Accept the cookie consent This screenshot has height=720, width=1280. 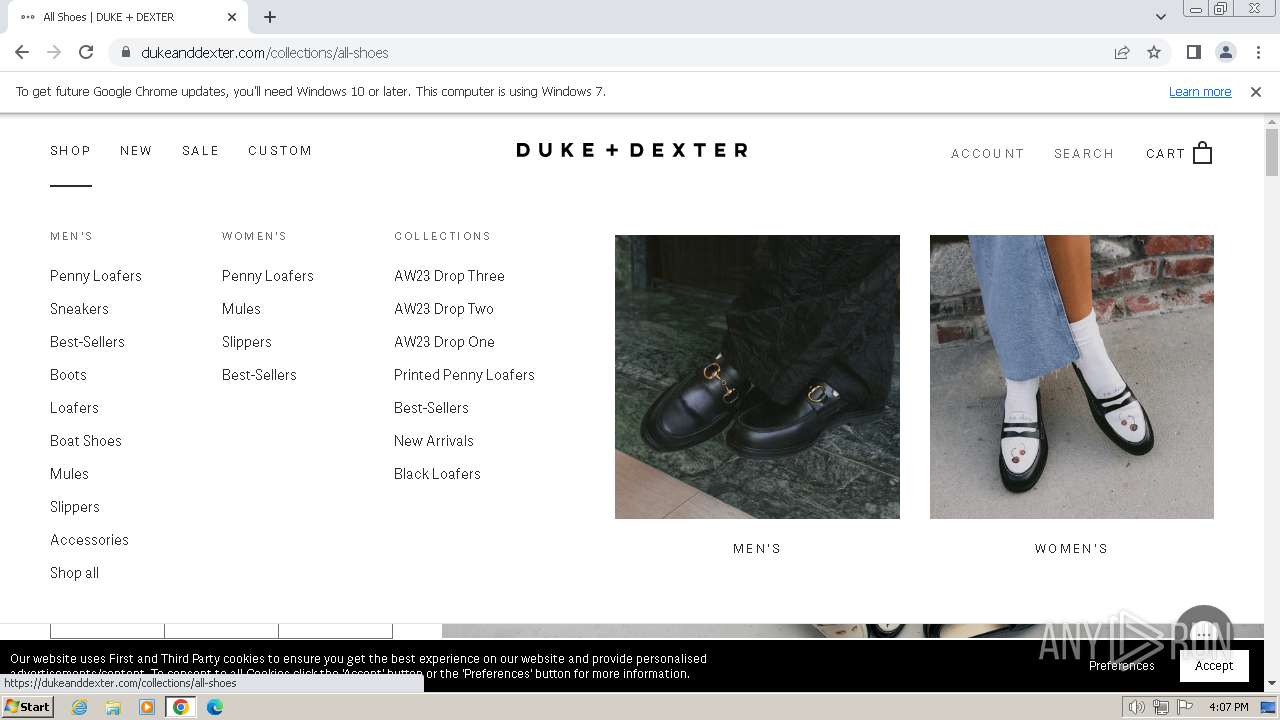(x=1214, y=666)
